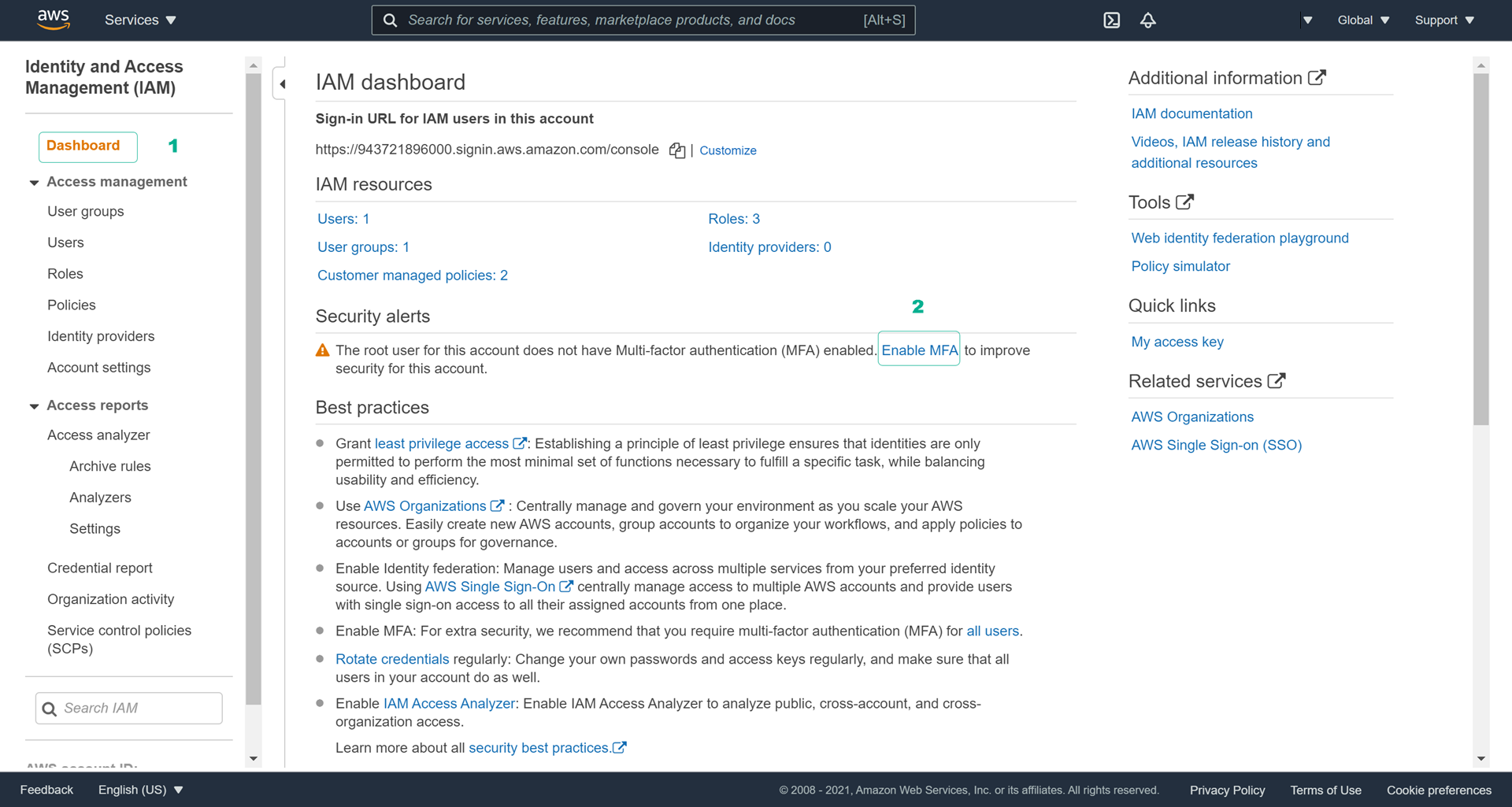Collapse the Access reports section
Screen dimensions: 1512x807
(x=34, y=406)
